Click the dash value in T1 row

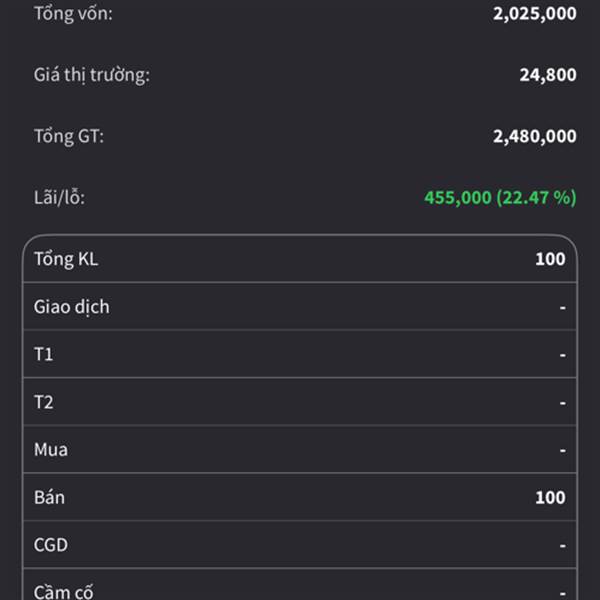pyautogui.click(x=562, y=355)
